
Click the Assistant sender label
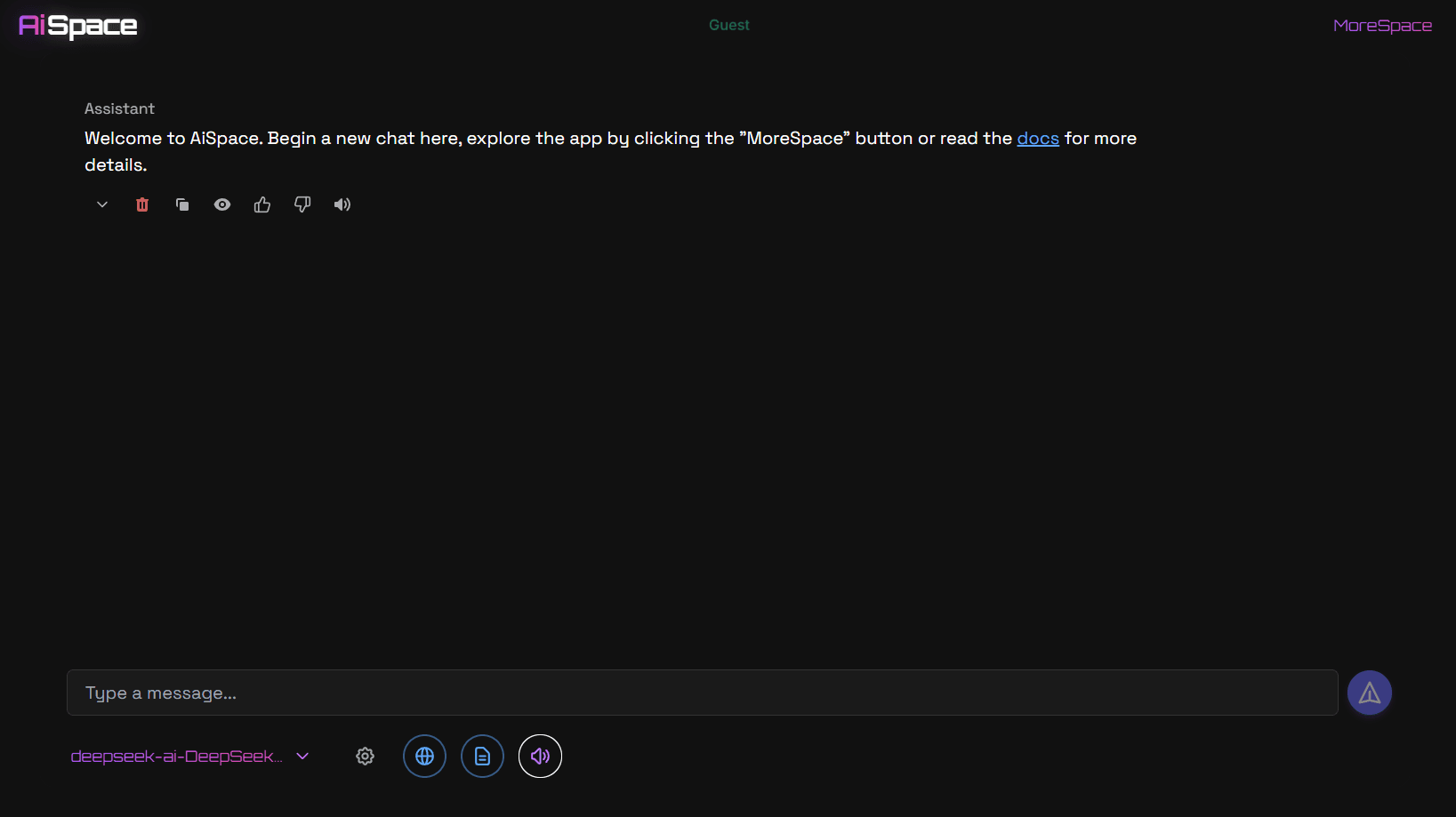[119, 108]
